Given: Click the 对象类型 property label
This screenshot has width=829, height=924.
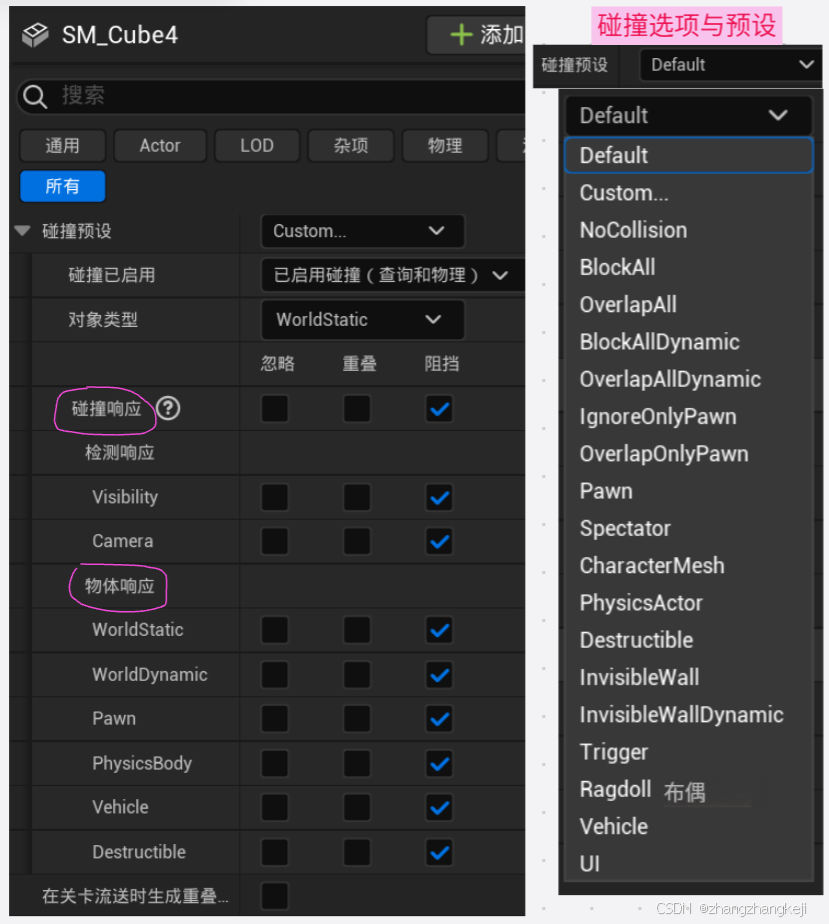Looking at the screenshot, I should click(103, 319).
